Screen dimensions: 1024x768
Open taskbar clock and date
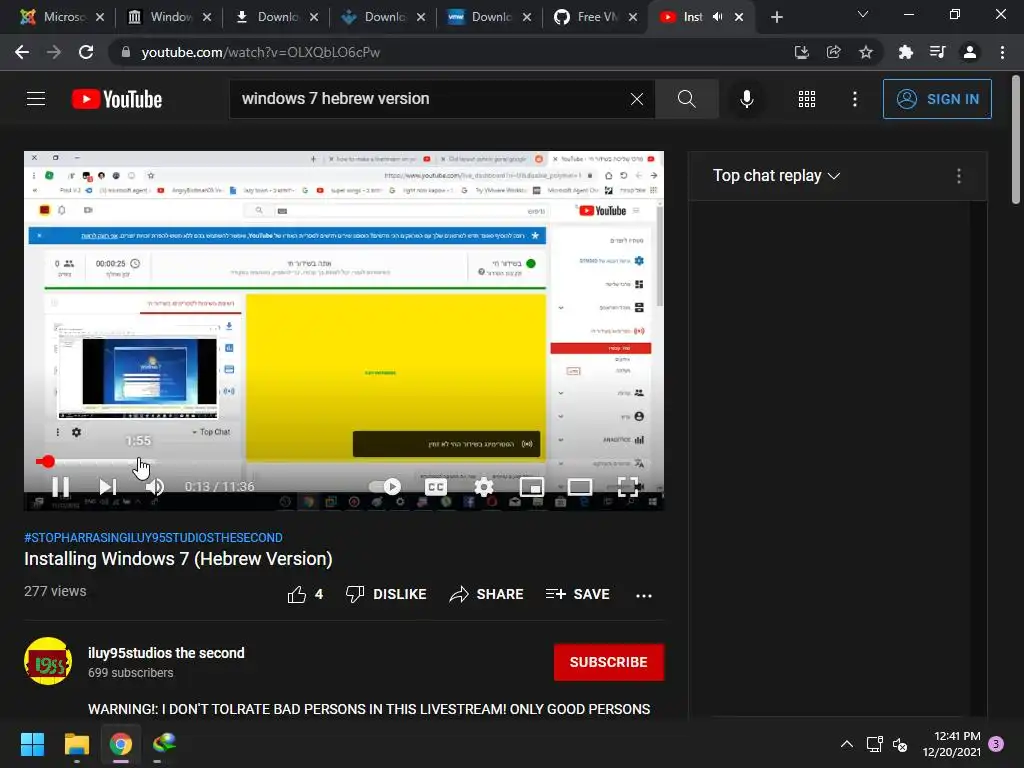(x=952, y=744)
